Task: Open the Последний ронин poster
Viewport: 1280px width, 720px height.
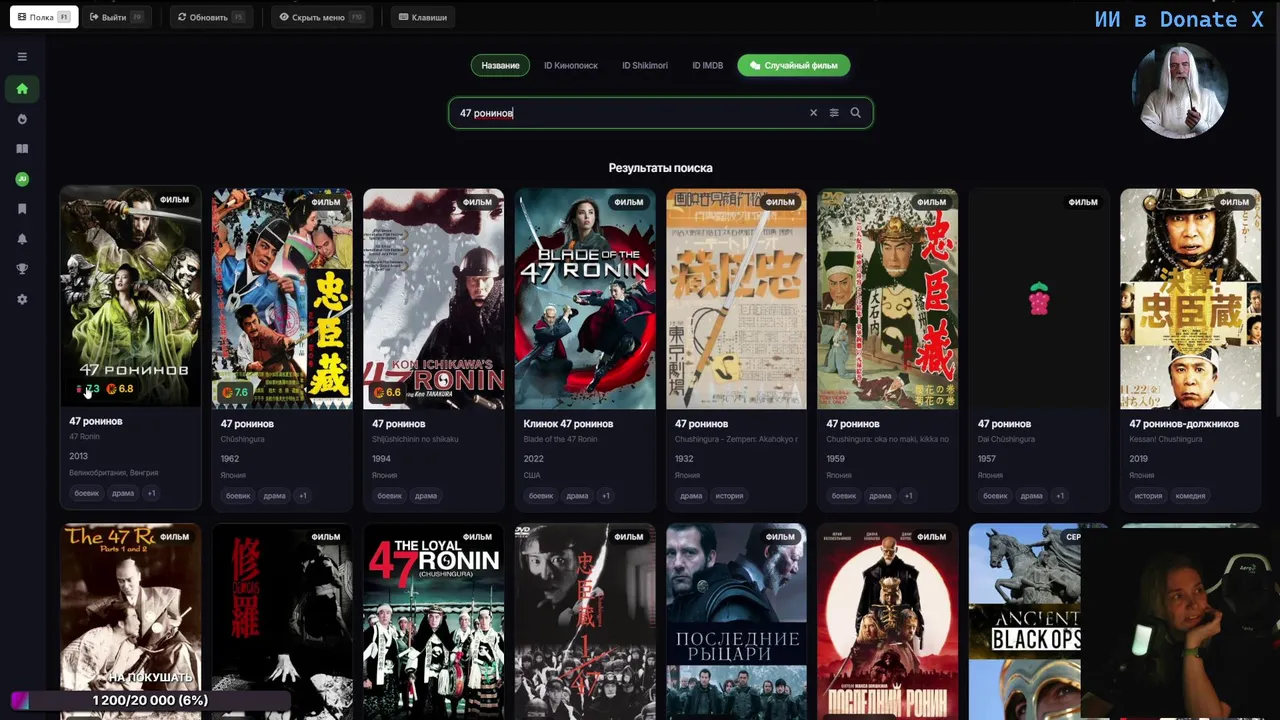Action: [888, 622]
